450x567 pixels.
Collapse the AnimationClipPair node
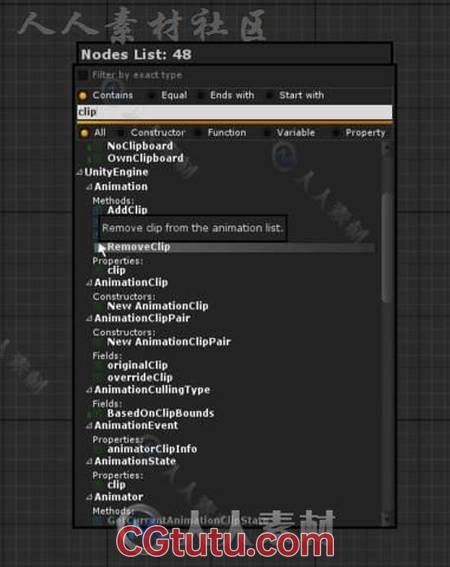pos(89,319)
